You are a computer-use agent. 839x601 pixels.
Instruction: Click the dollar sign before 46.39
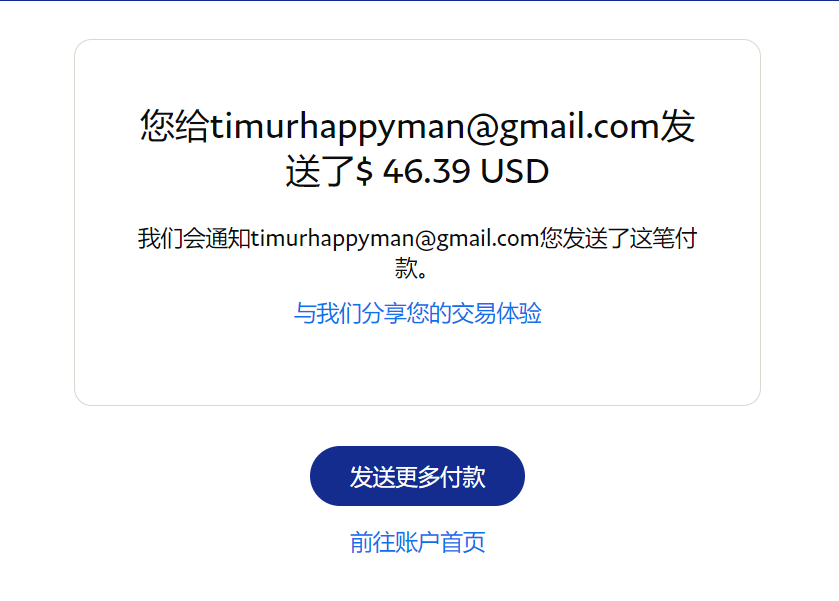coord(364,171)
